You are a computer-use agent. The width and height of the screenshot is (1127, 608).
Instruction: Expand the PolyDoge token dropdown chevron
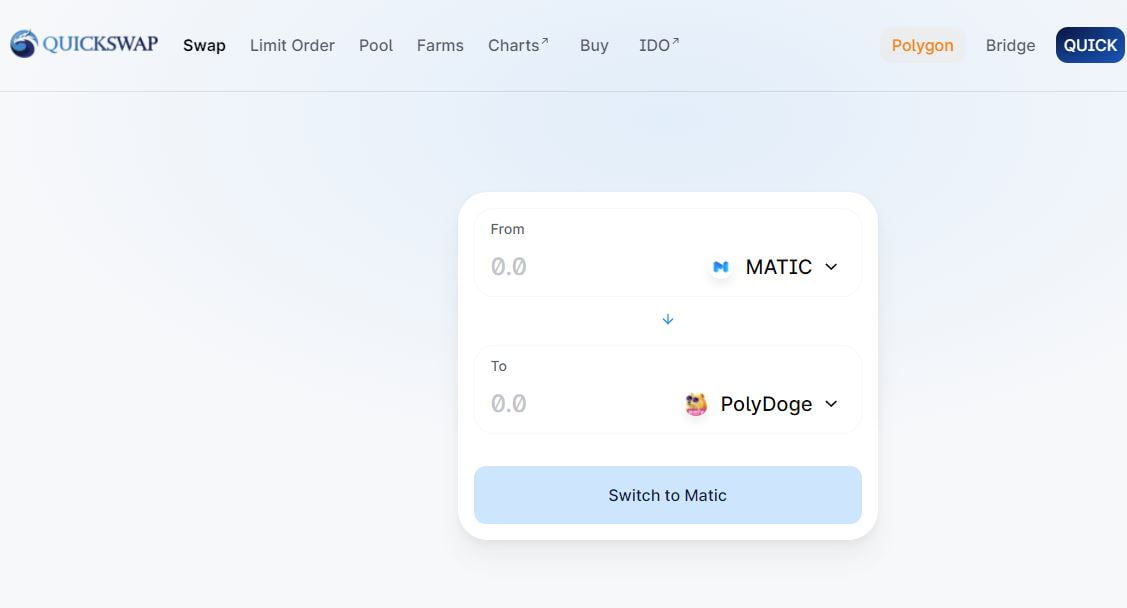831,404
